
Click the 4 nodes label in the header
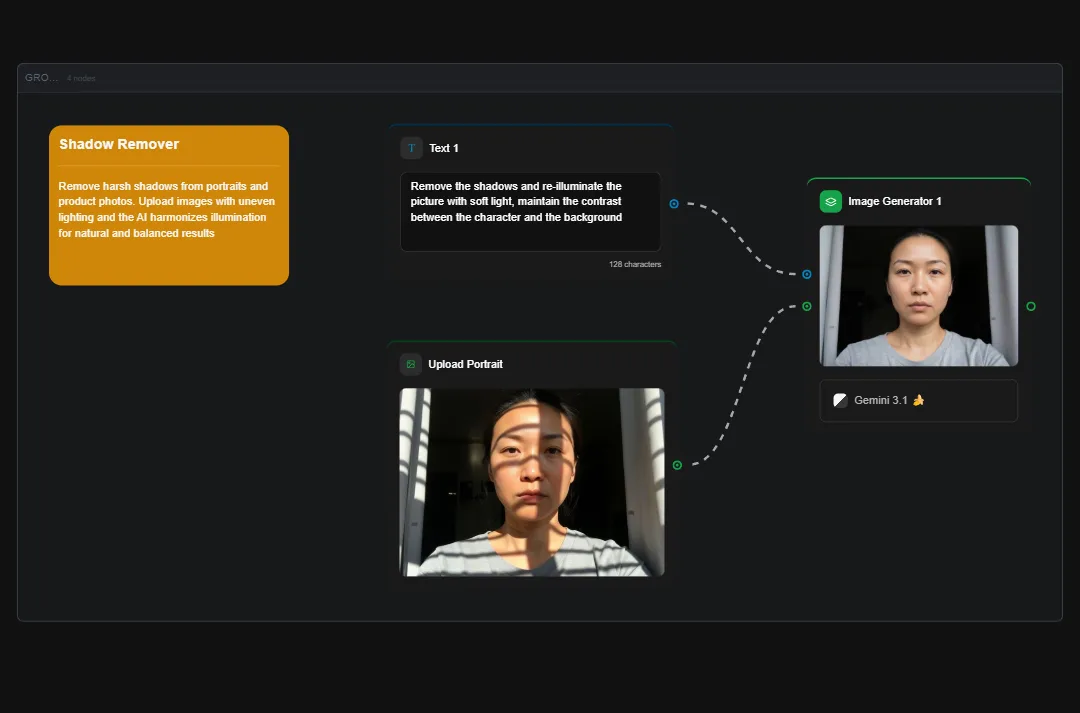(80, 77)
